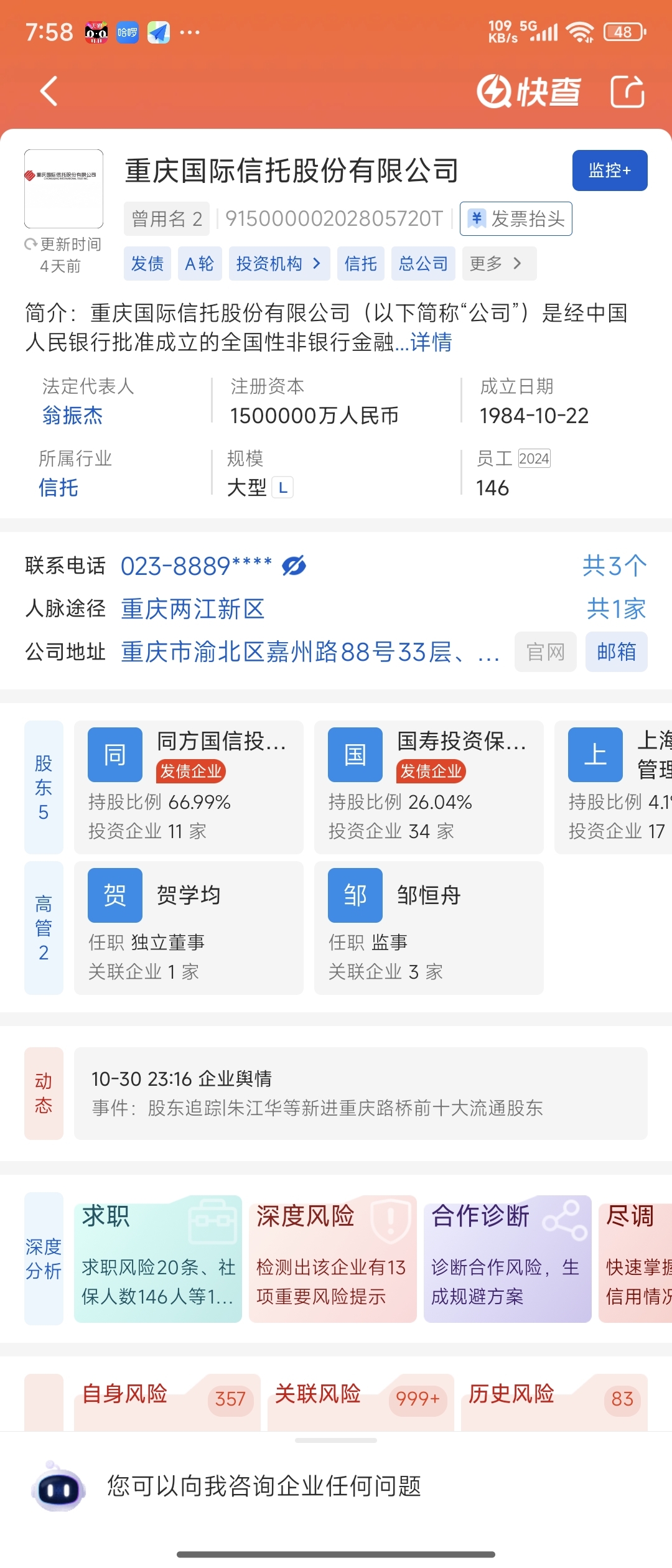Open company address 重庆市渝北区嘉州路88号
The image size is (672, 1568).
tap(310, 652)
